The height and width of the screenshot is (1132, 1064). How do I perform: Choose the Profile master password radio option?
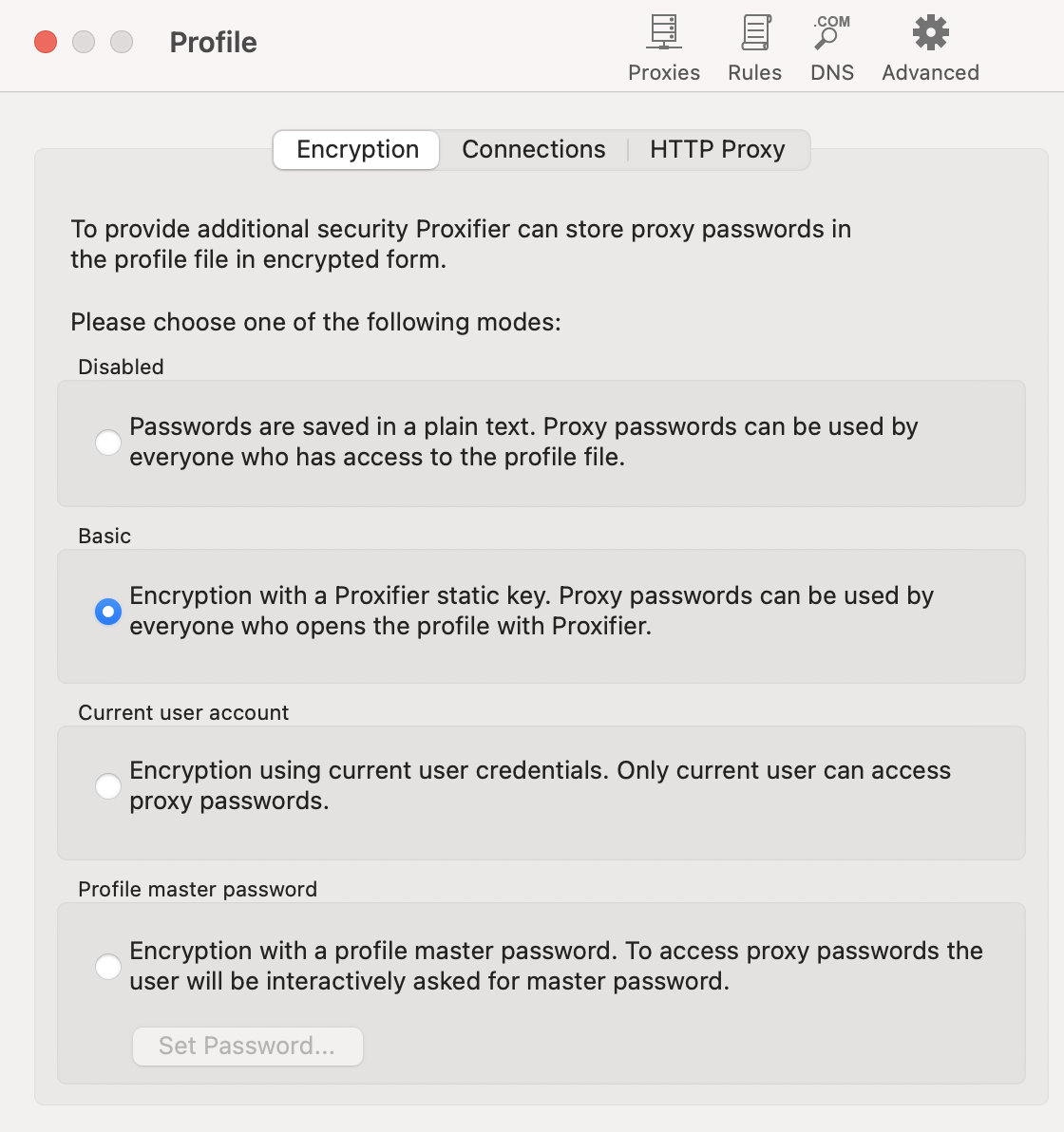[108, 967]
